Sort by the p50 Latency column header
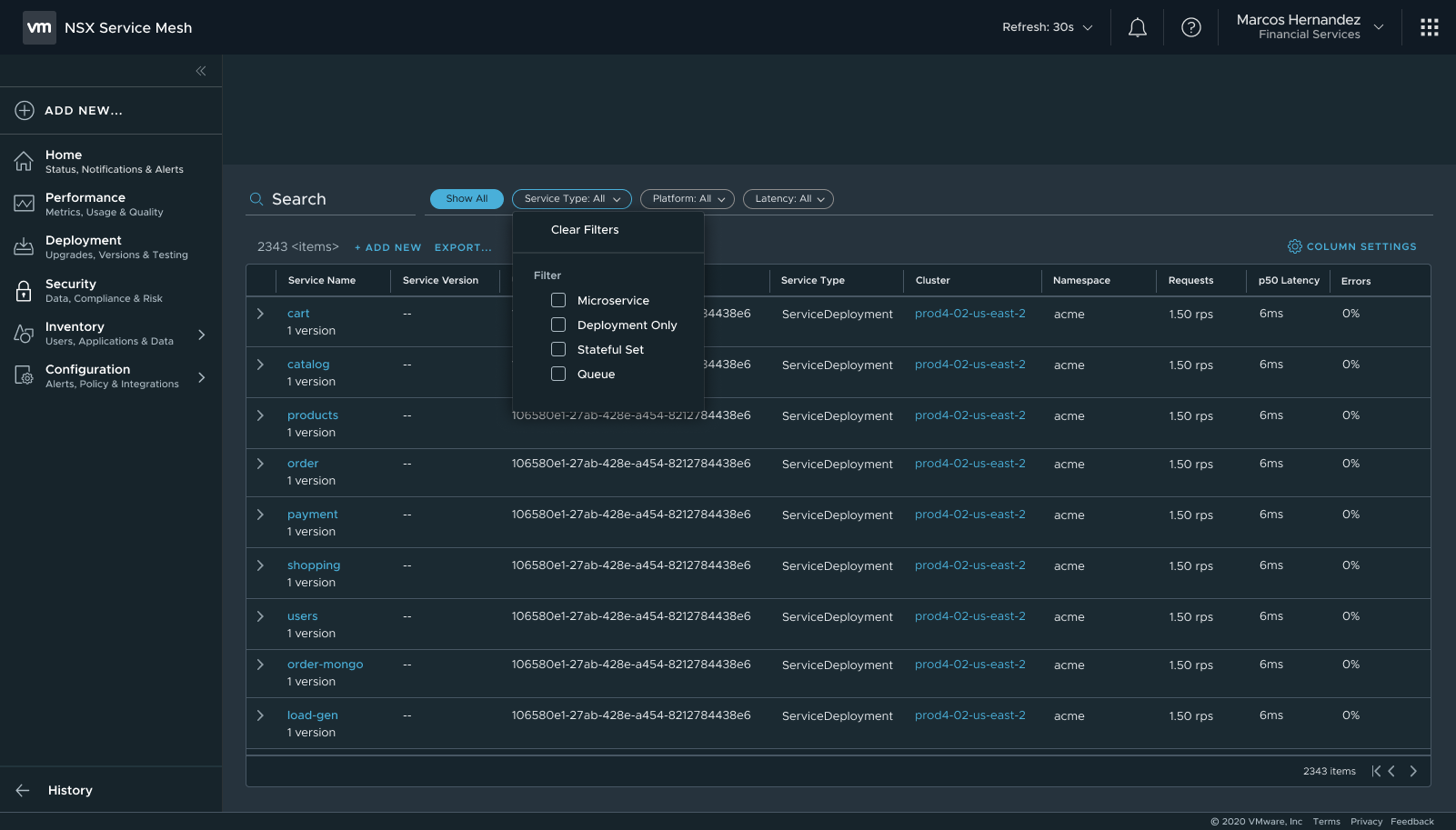This screenshot has height=830, width=1456. tap(1289, 280)
